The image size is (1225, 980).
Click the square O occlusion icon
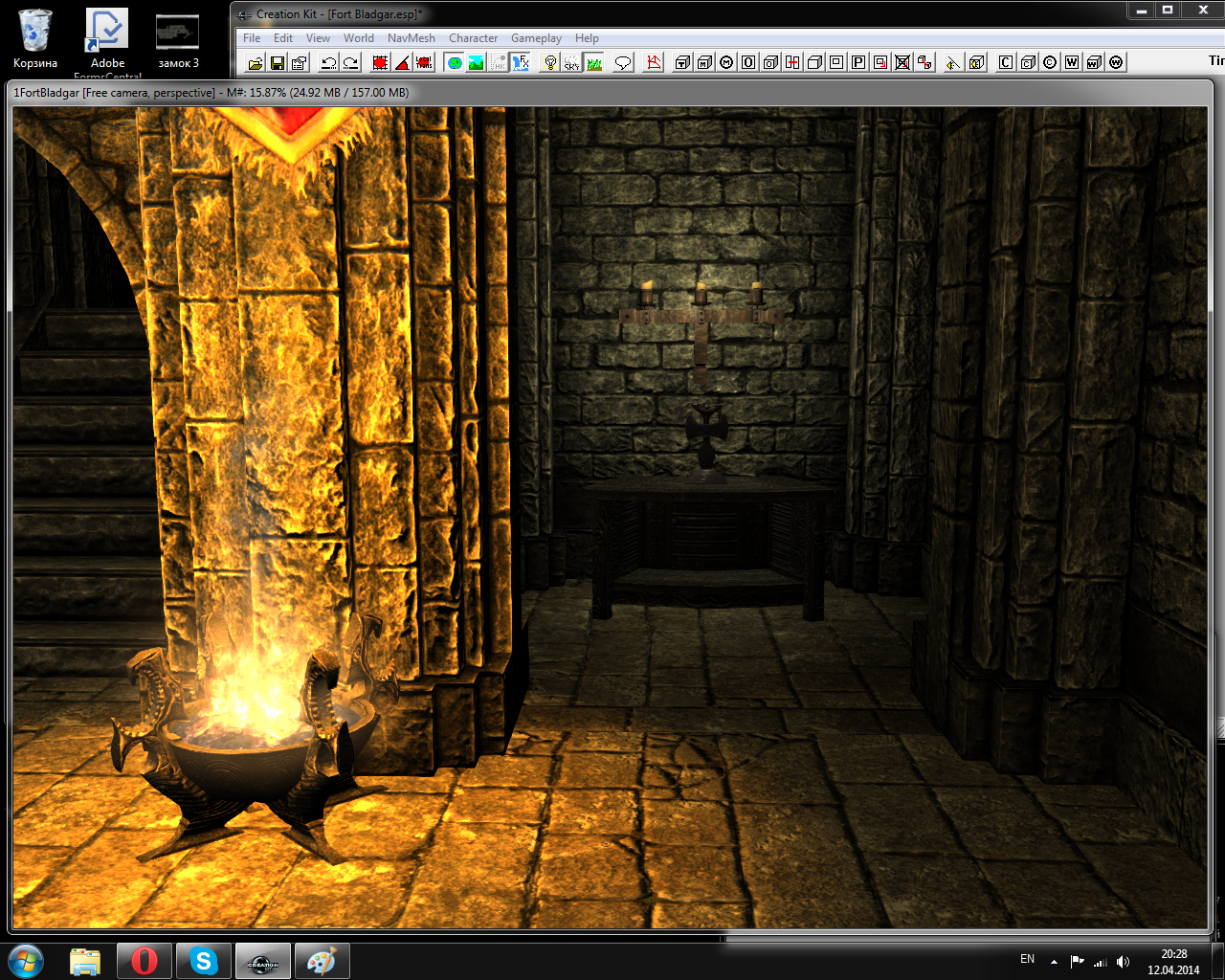pos(748,62)
